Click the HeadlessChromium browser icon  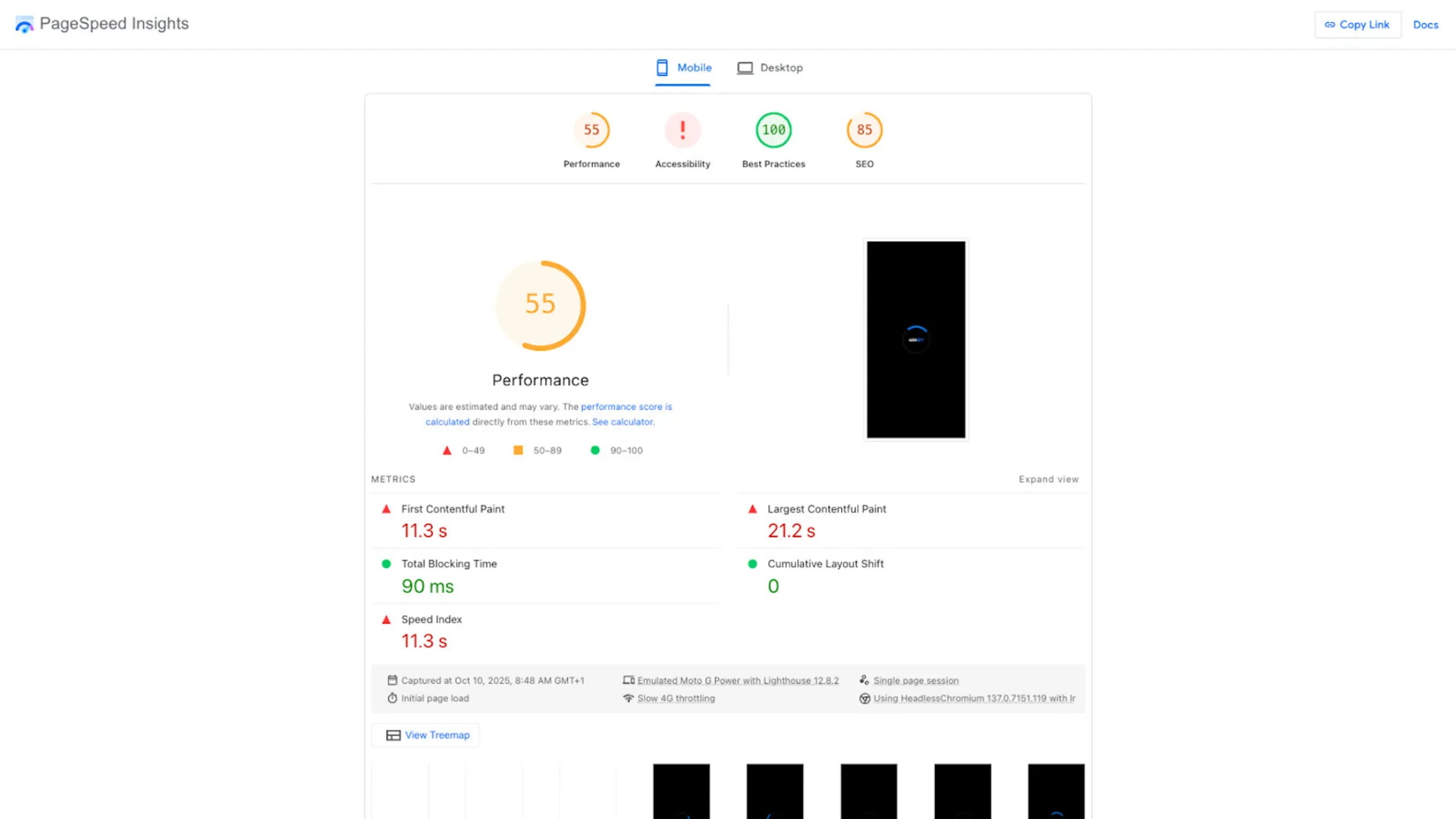[864, 698]
